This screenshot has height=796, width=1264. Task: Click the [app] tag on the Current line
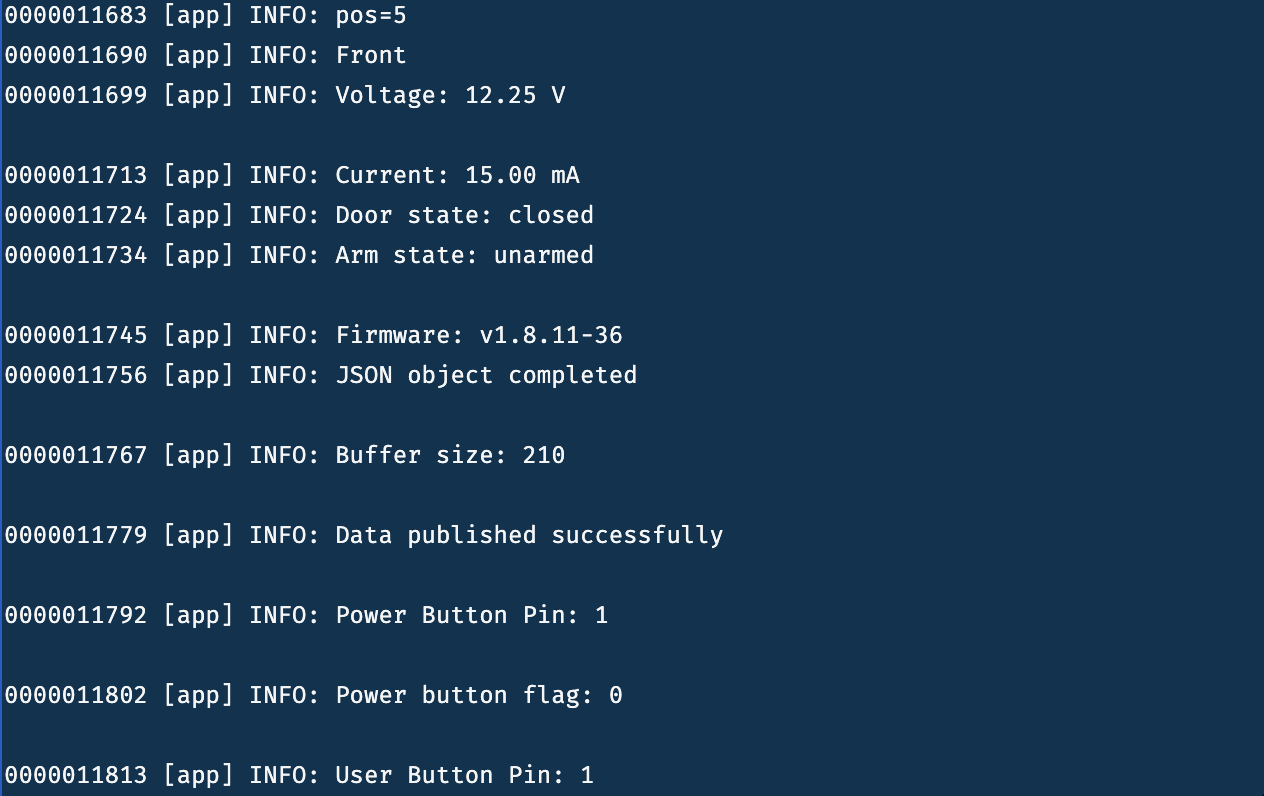(198, 176)
